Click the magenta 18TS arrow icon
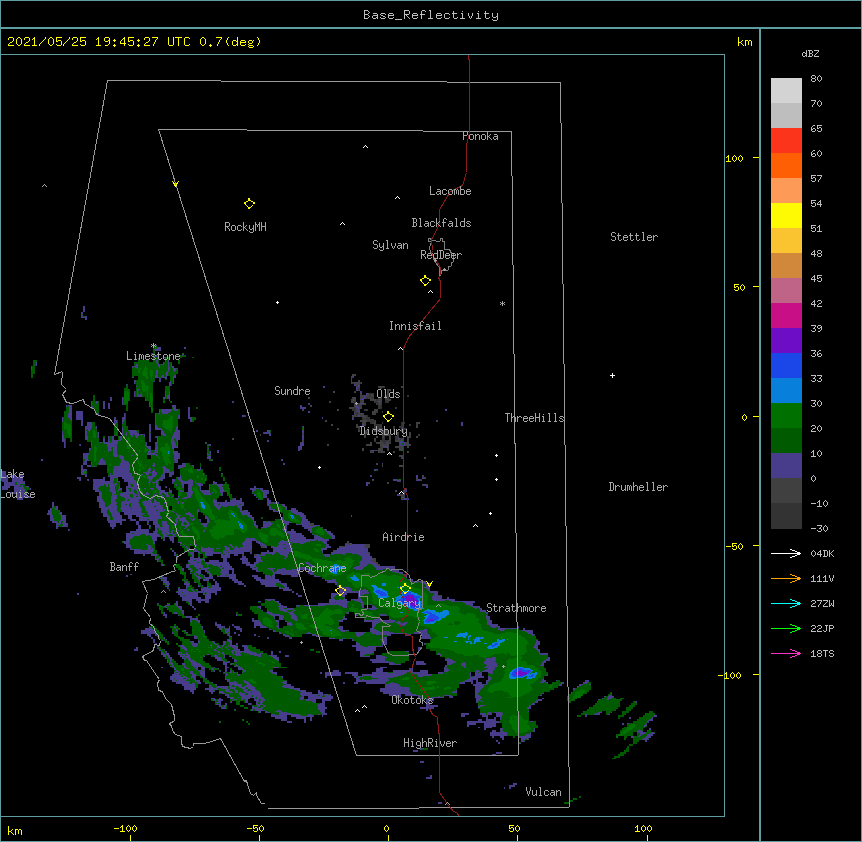This screenshot has width=862, height=842. click(x=786, y=653)
